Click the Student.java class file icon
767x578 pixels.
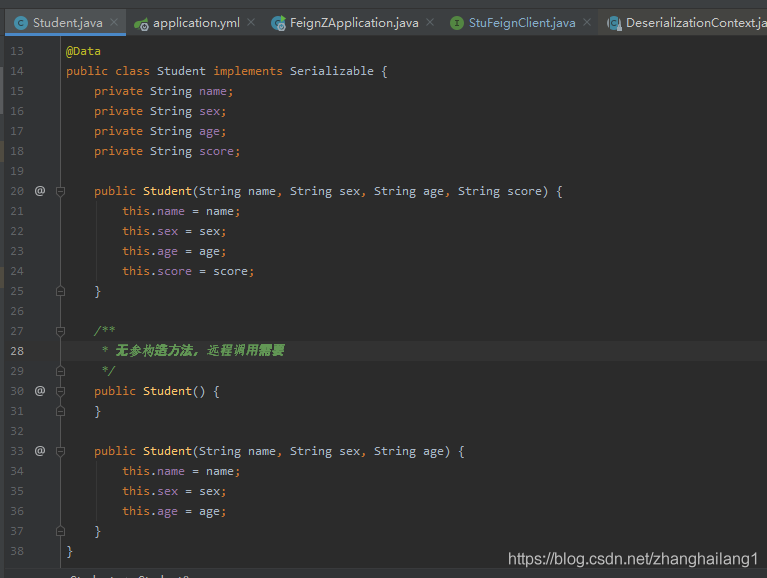21,22
